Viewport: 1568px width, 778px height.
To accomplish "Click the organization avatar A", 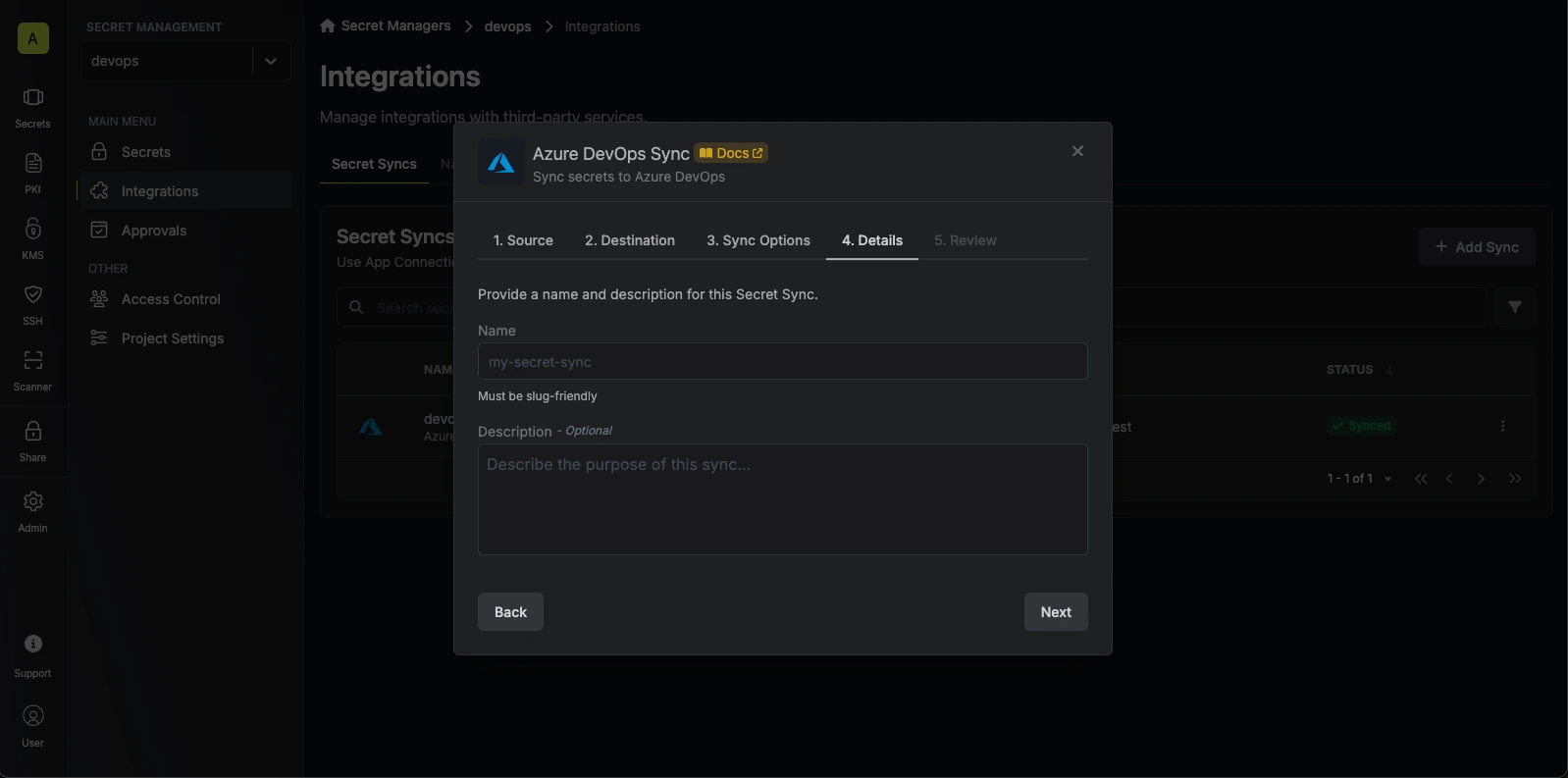I will 32,38.
